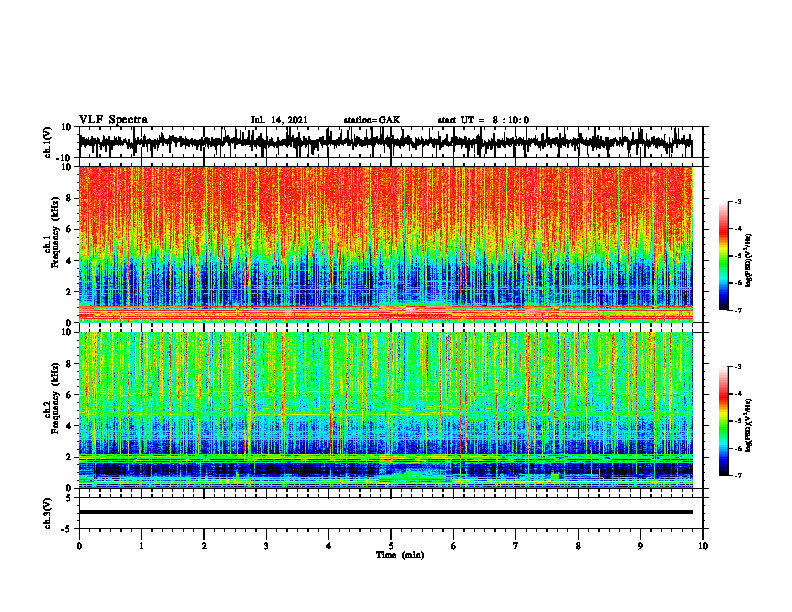792x612 pixels.
Task: Click the flat black ch.3 voltage trace
Action: coord(385,512)
